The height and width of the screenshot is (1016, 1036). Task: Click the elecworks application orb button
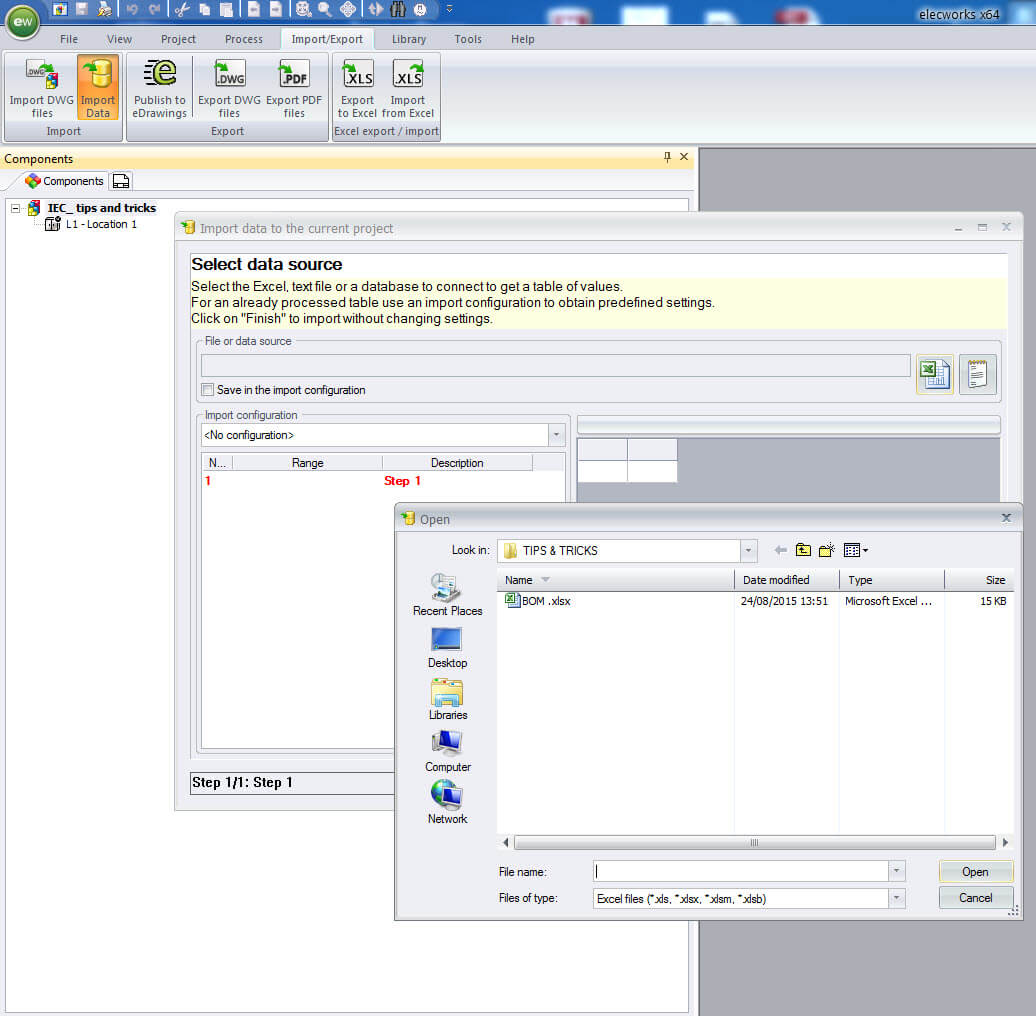22,21
